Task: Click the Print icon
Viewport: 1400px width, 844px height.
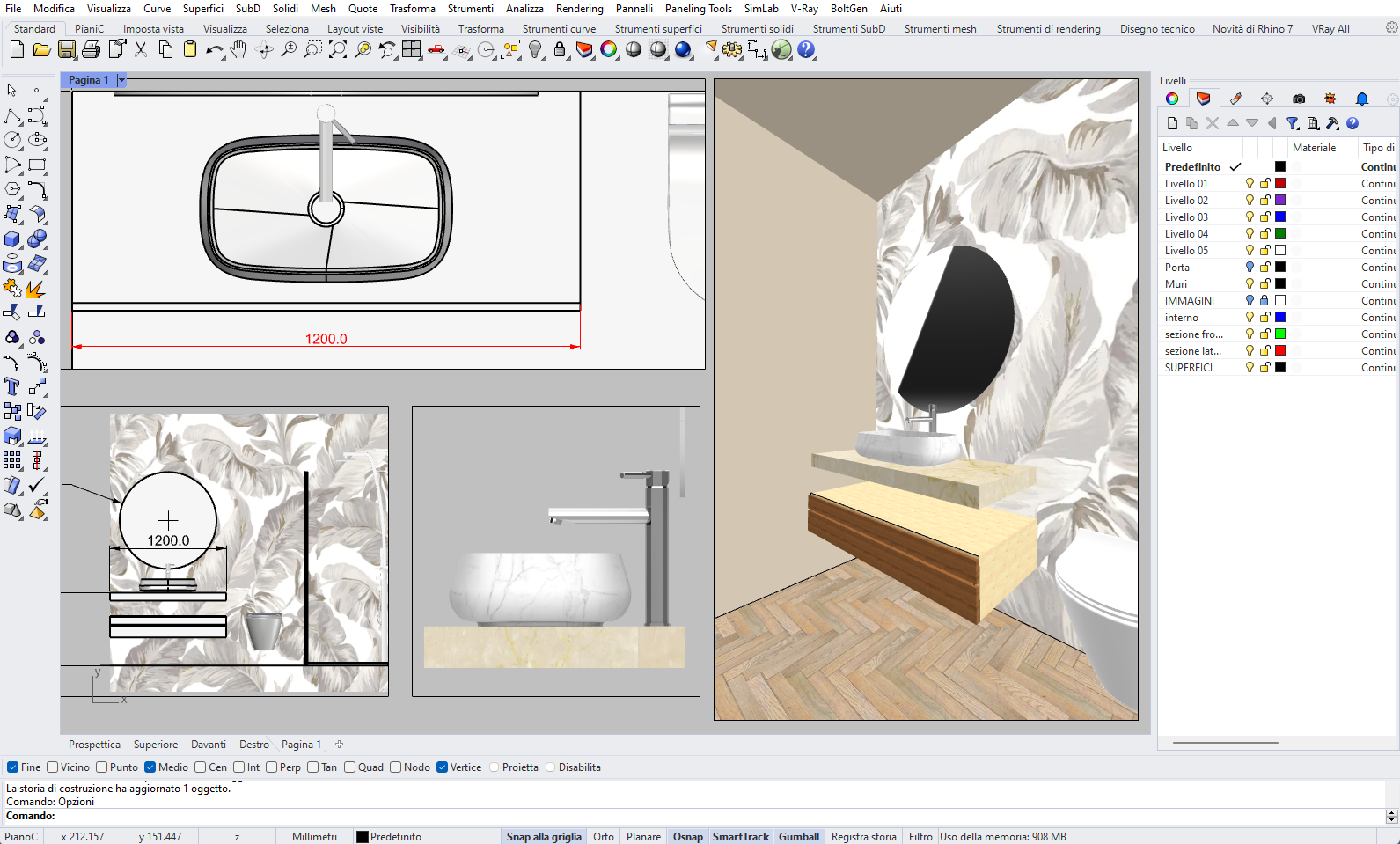Action: [x=91, y=50]
